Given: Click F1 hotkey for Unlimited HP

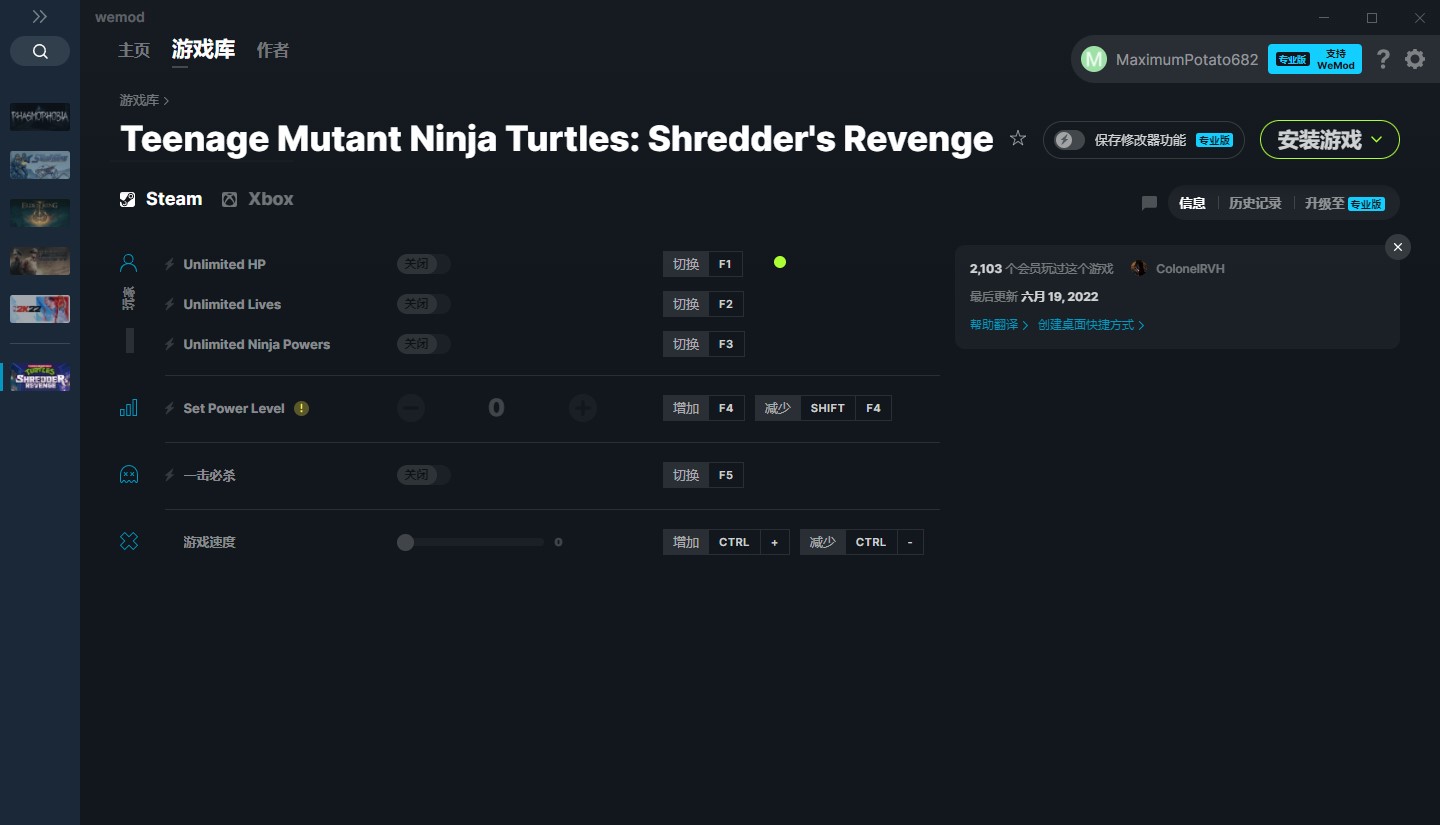Looking at the screenshot, I should [x=725, y=264].
